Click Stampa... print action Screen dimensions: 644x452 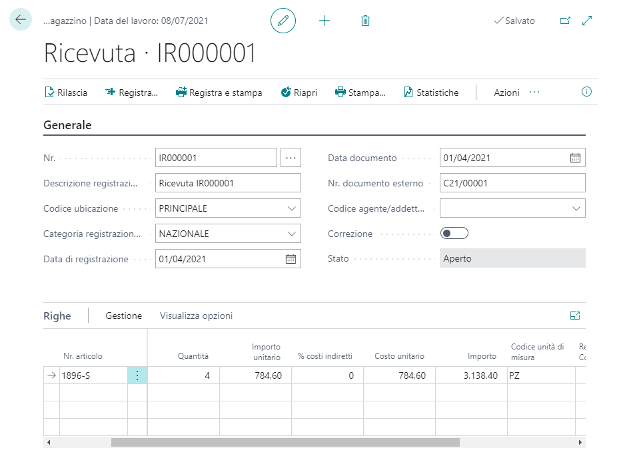[360, 92]
